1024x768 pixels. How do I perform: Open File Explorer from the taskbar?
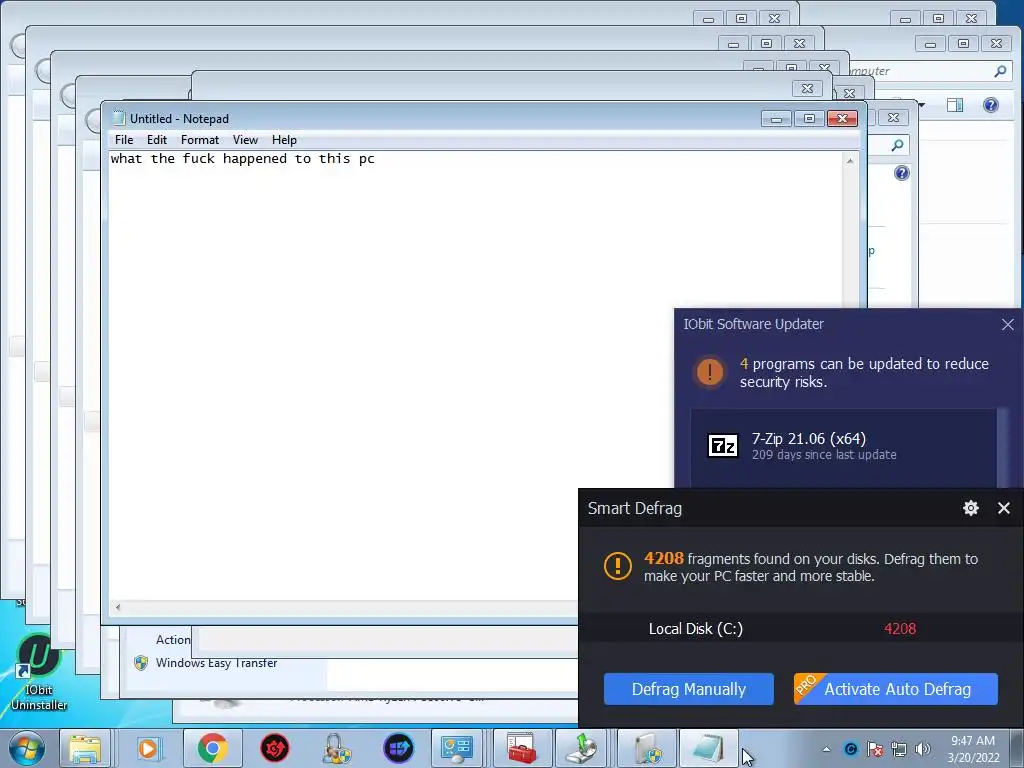pyautogui.click(x=86, y=748)
